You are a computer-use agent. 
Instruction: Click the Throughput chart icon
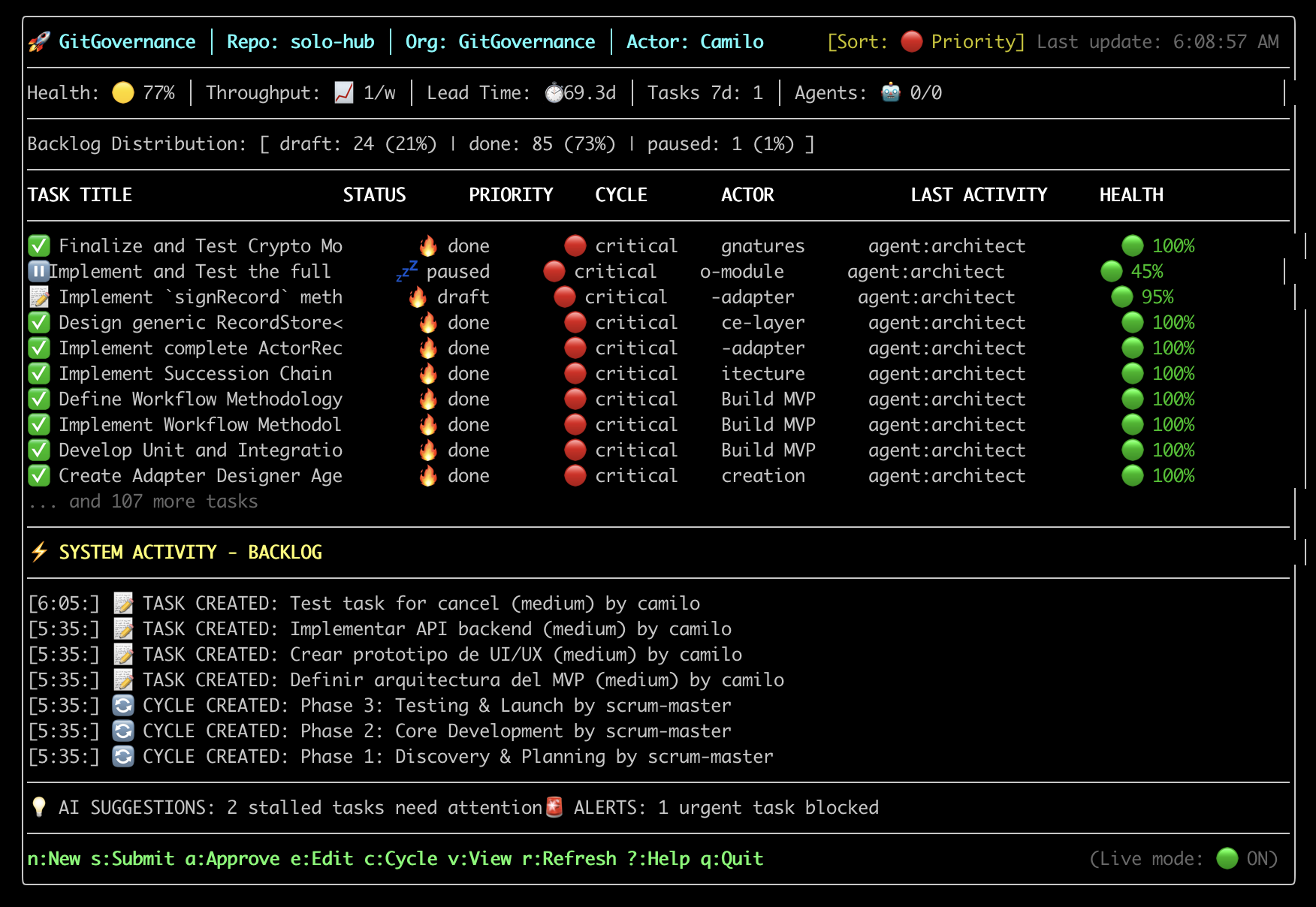[x=344, y=93]
